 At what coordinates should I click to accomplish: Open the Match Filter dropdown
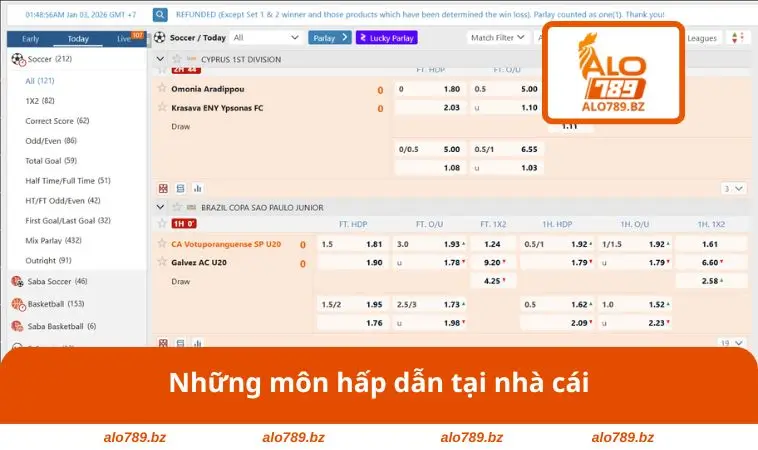(x=497, y=38)
